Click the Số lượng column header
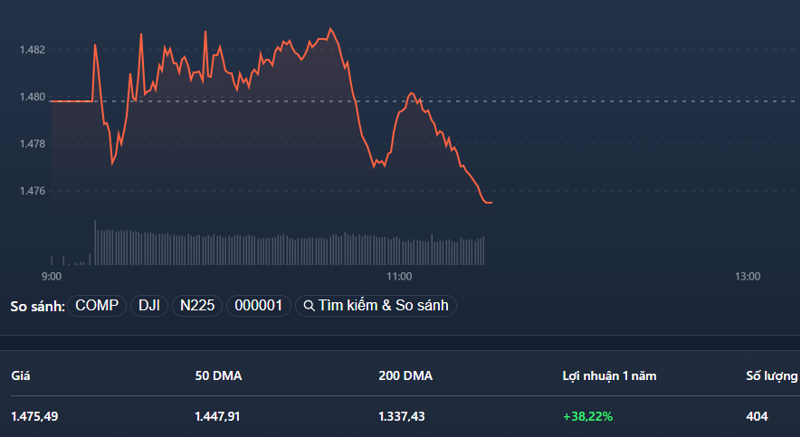This screenshot has width=800, height=437. point(772,376)
